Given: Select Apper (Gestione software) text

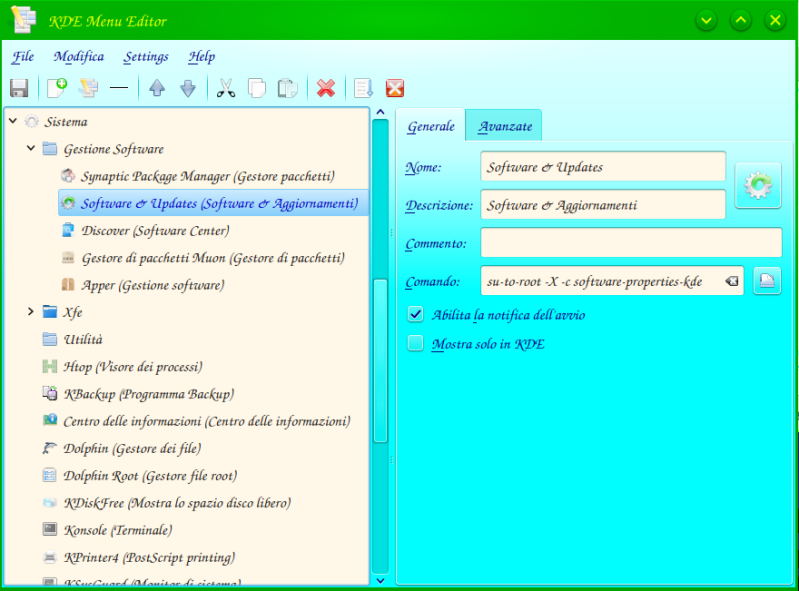Looking at the screenshot, I should (x=153, y=285).
